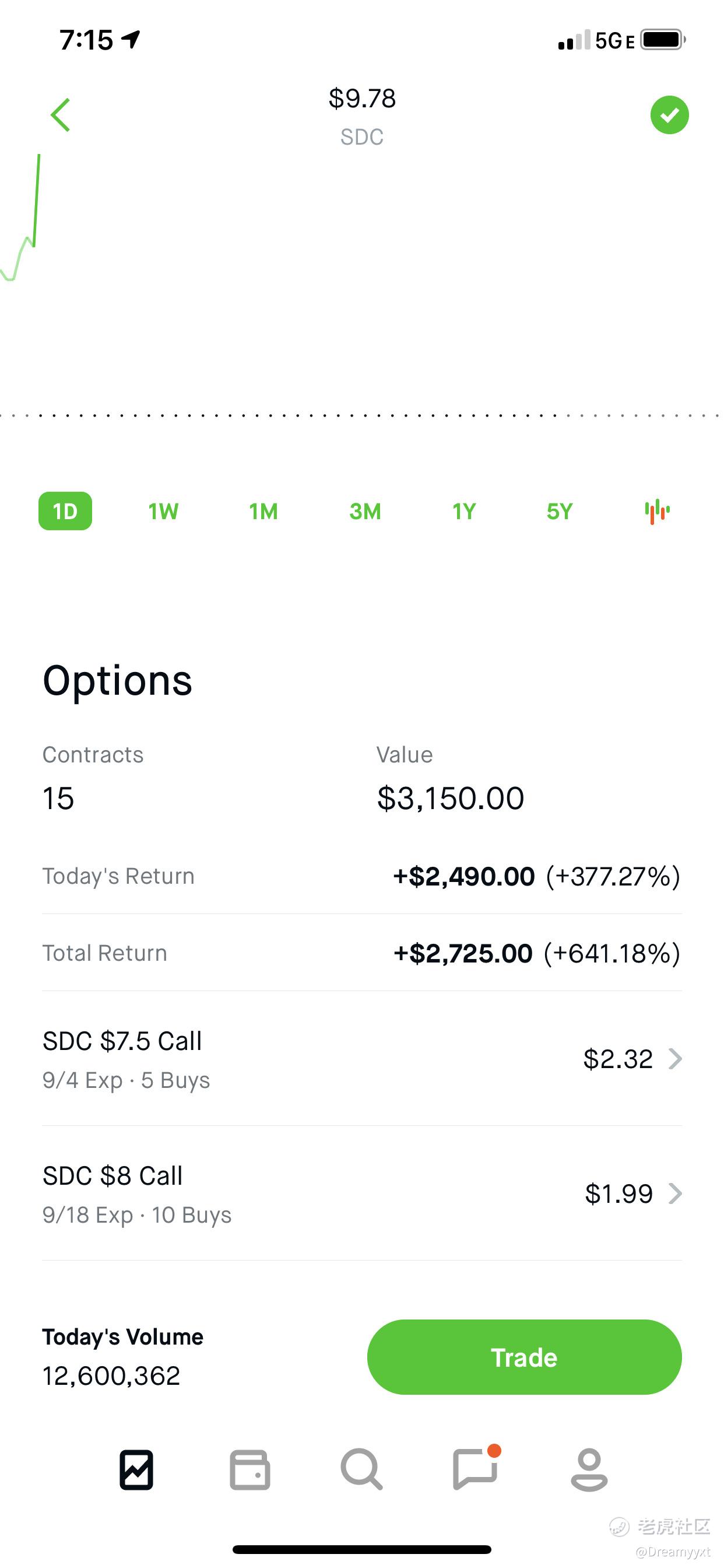Tap the SDC price chart line

[22, 219]
